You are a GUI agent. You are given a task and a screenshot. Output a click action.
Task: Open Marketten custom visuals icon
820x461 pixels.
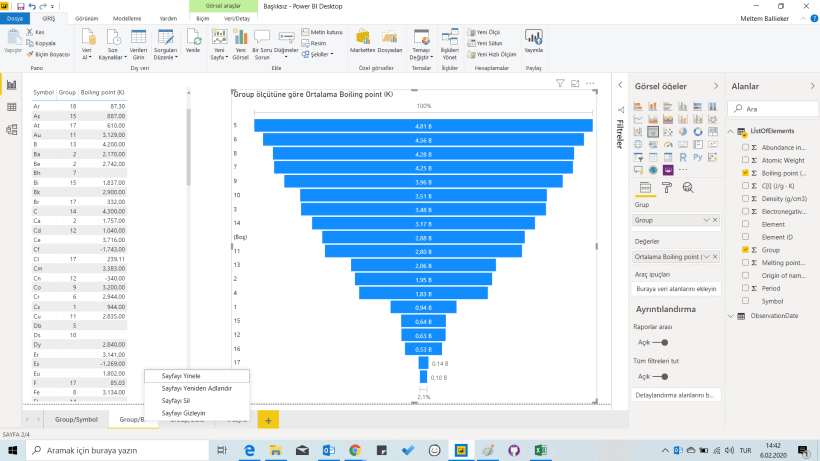[x=362, y=39]
